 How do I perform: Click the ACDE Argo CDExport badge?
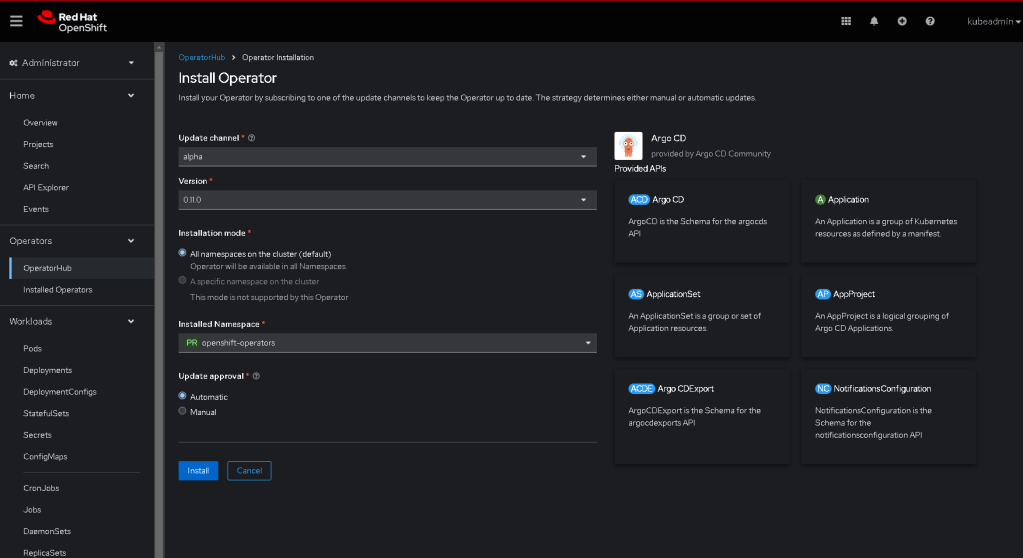[x=641, y=389]
